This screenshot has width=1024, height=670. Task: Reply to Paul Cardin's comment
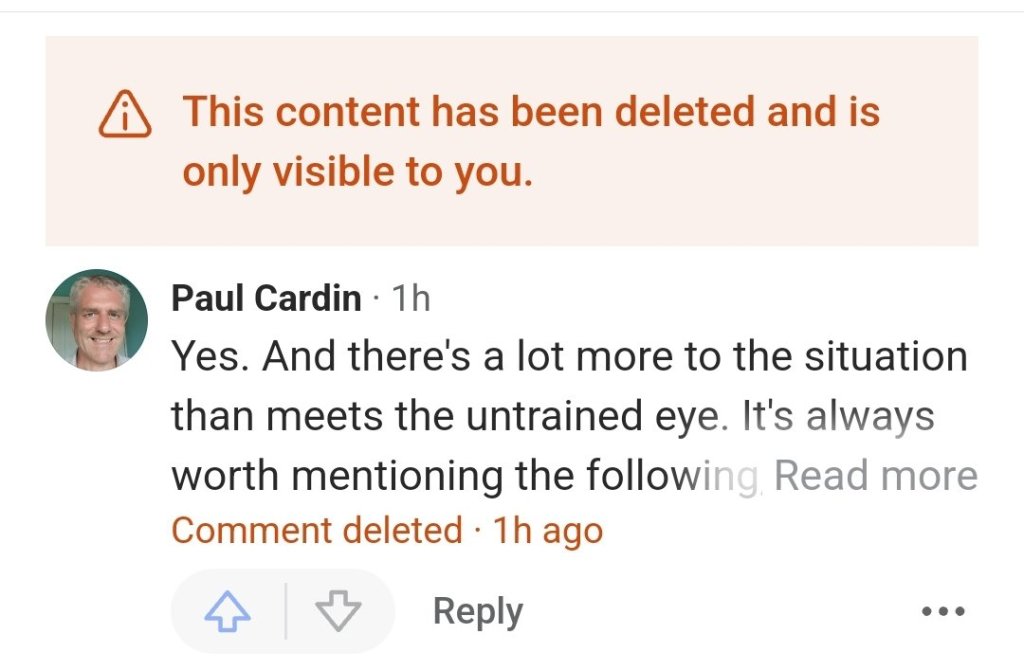[477, 611]
